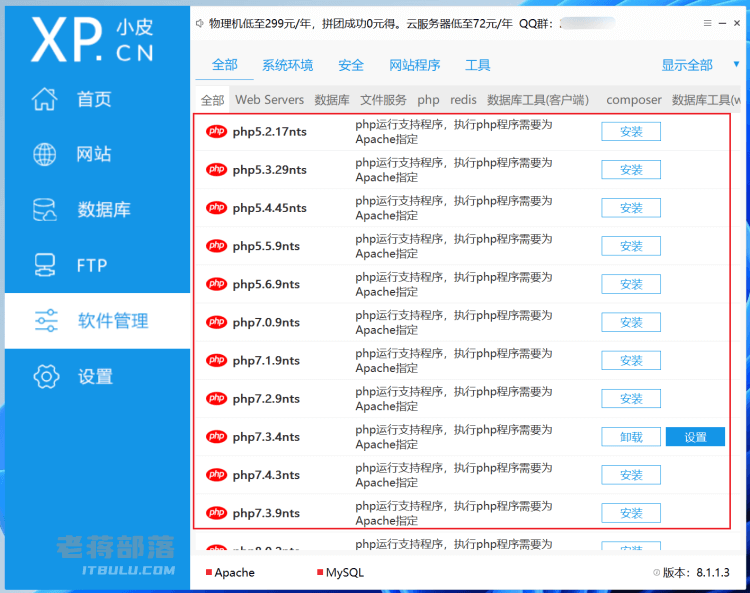Switch to the top 全部 tab
Viewport: 750px width, 593px height.
(224, 65)
